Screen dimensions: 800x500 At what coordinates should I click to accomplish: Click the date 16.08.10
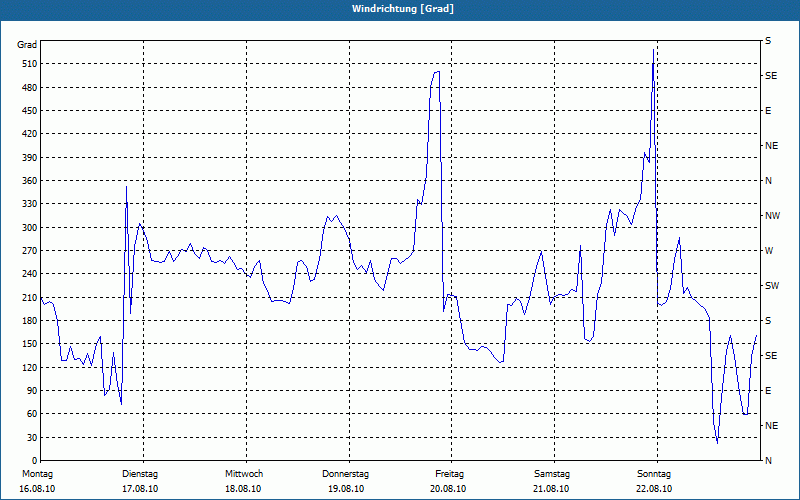[x=37, y=489]
